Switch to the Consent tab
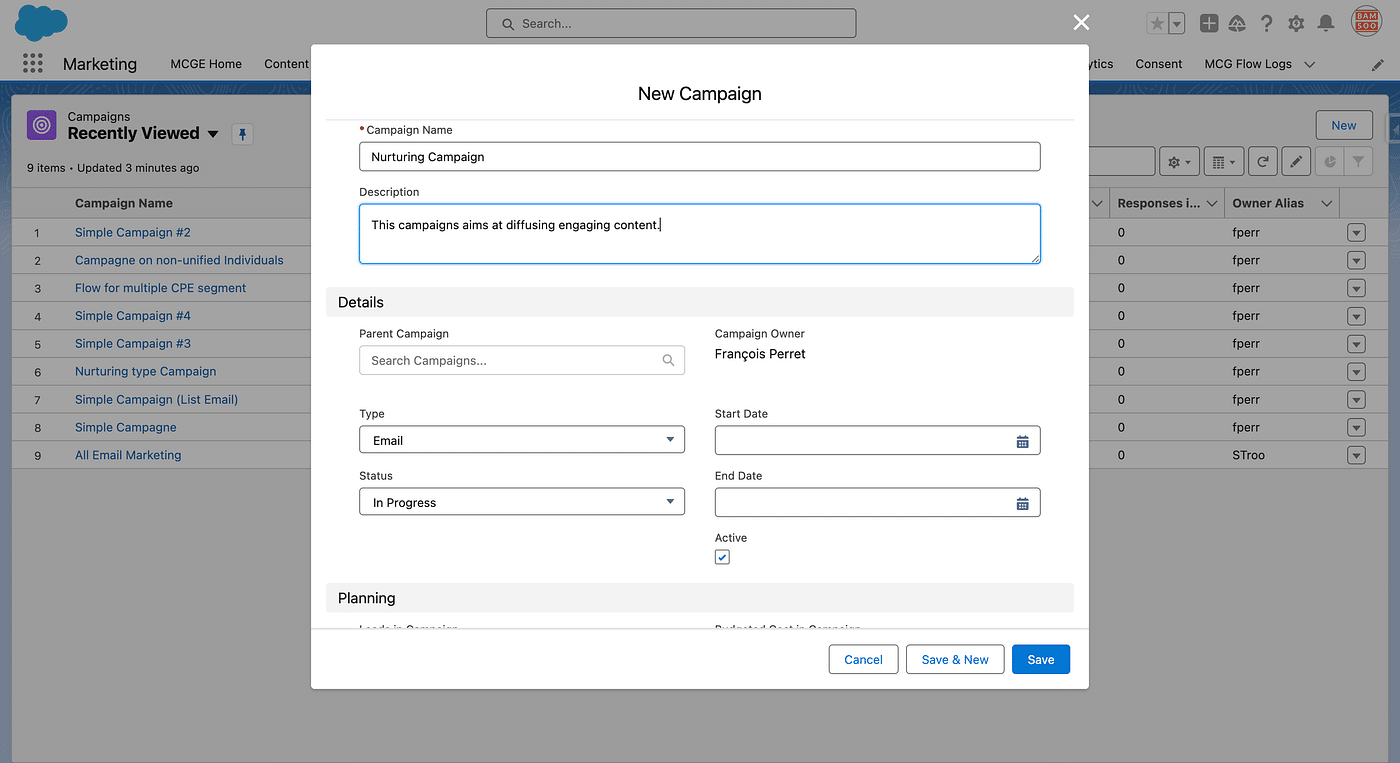Image resolution: width=1400 pixels, height=763 pixels. [1158, 64]
